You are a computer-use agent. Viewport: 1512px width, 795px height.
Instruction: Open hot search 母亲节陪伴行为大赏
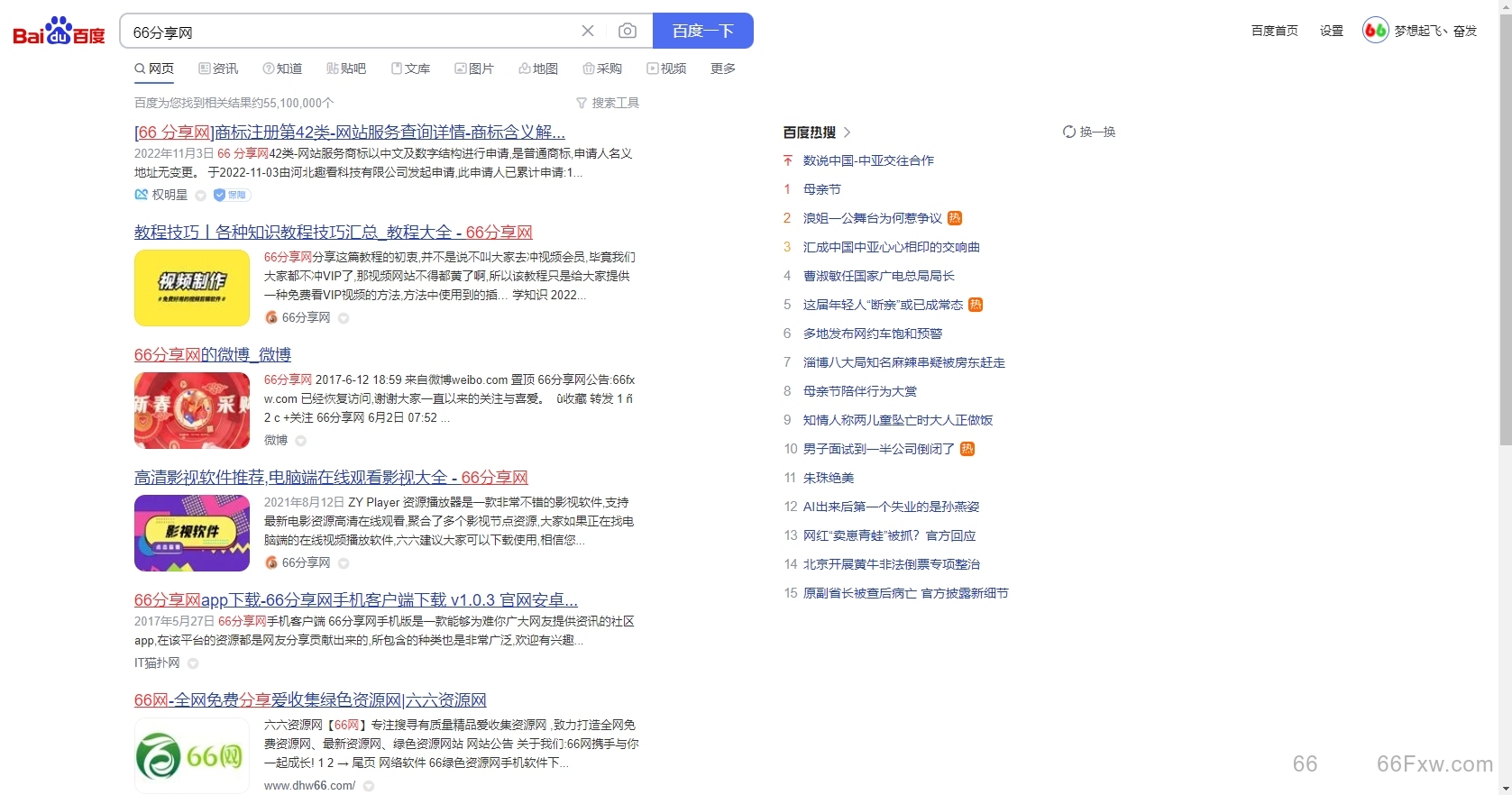[860, 391]
